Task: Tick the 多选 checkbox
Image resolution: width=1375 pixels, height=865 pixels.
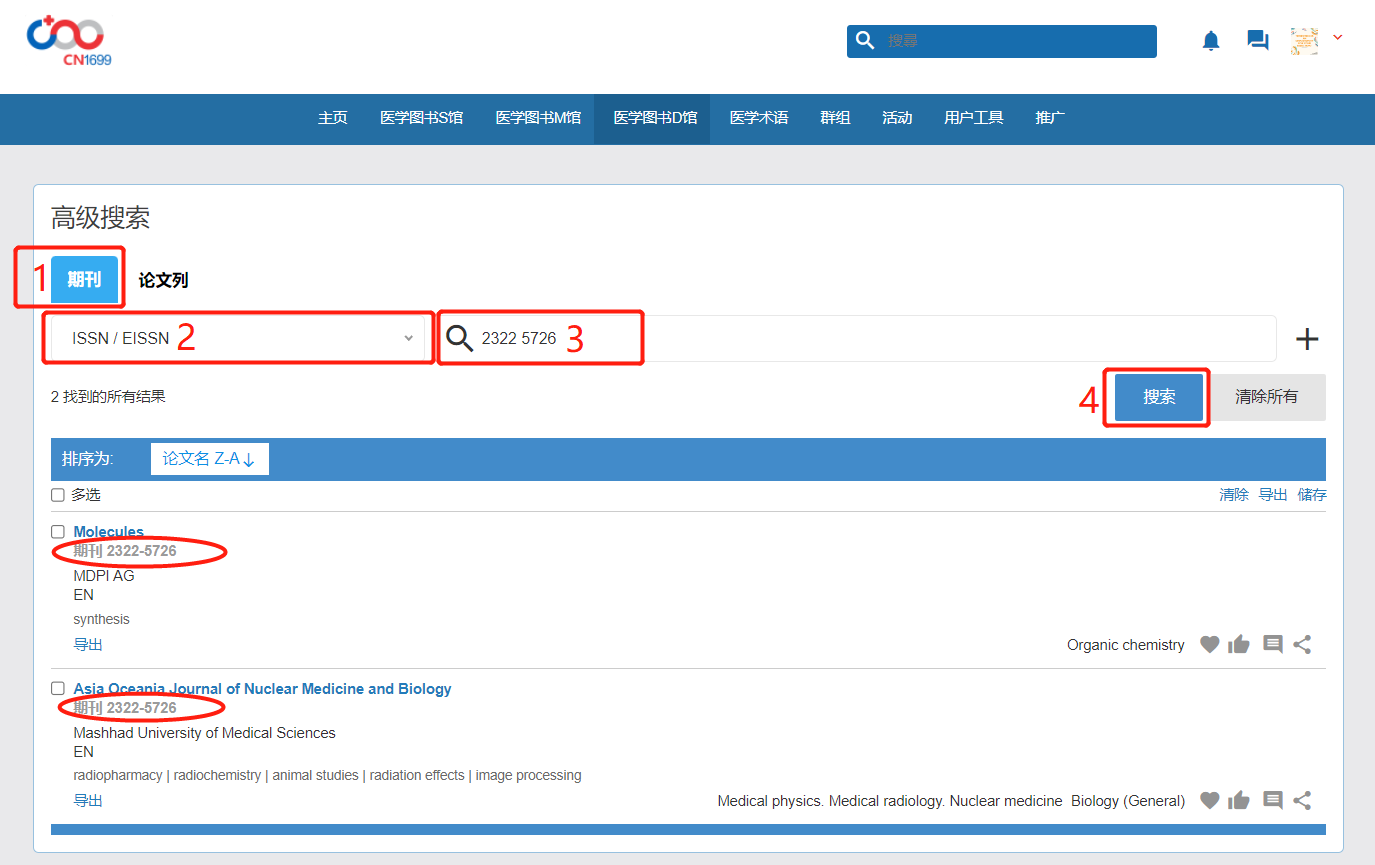Action: [58, 495]
